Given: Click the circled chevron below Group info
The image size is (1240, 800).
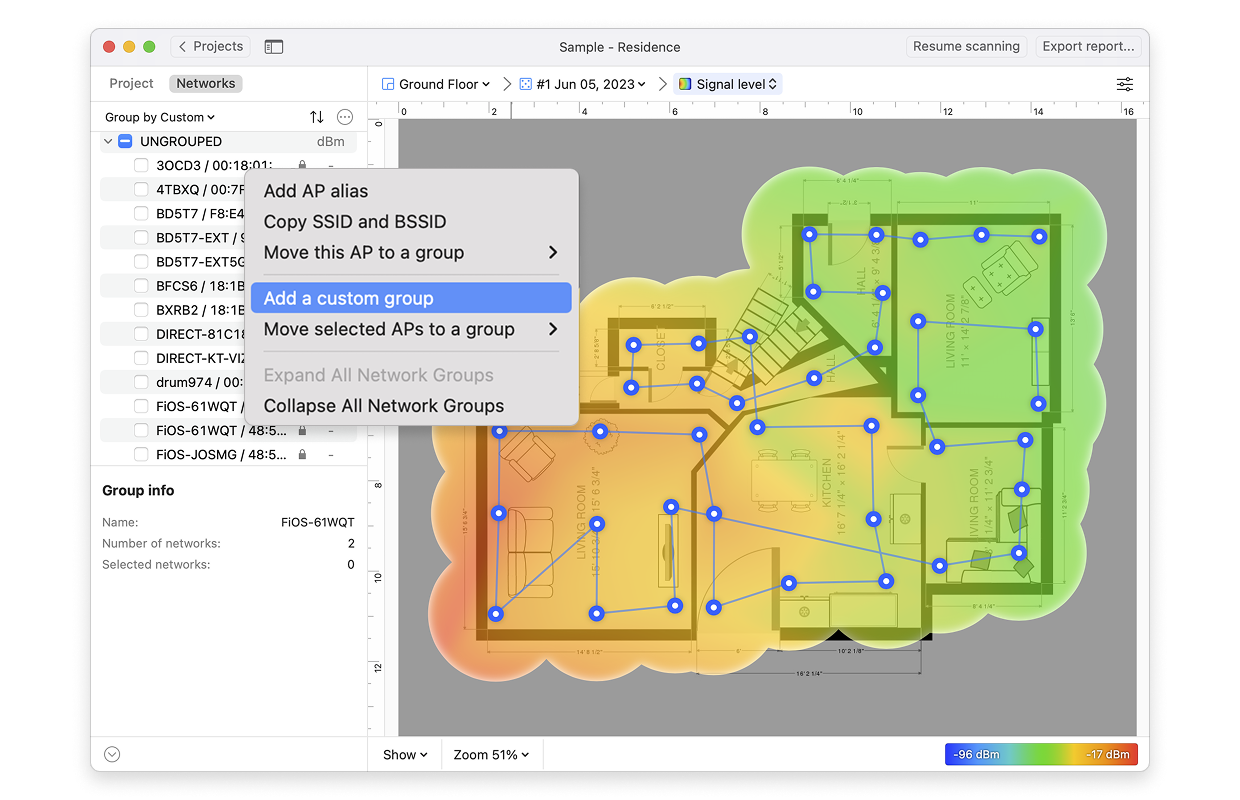Looking at the screenshot, I should (112, 755).
